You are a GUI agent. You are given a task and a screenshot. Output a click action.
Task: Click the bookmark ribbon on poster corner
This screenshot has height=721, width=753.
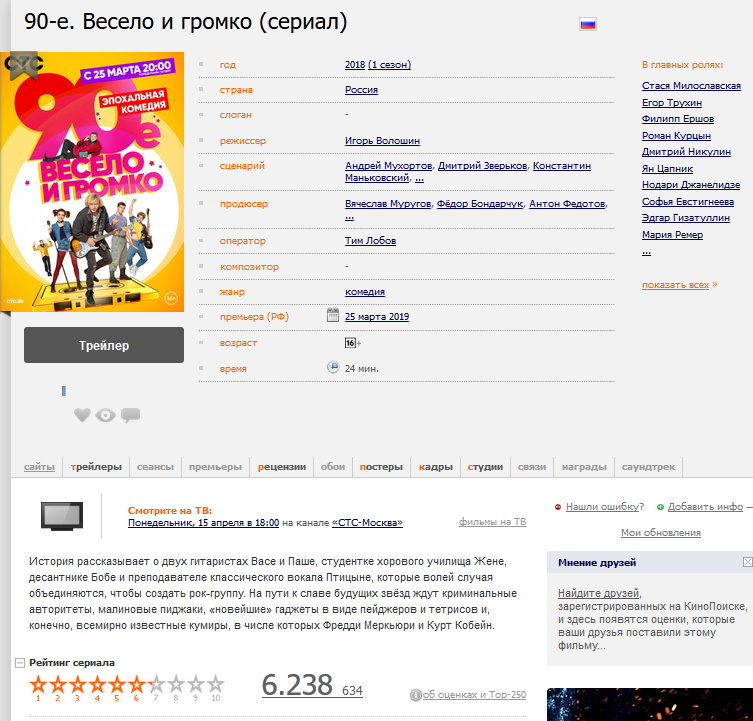pyautogui.click(x=24, y=65)
